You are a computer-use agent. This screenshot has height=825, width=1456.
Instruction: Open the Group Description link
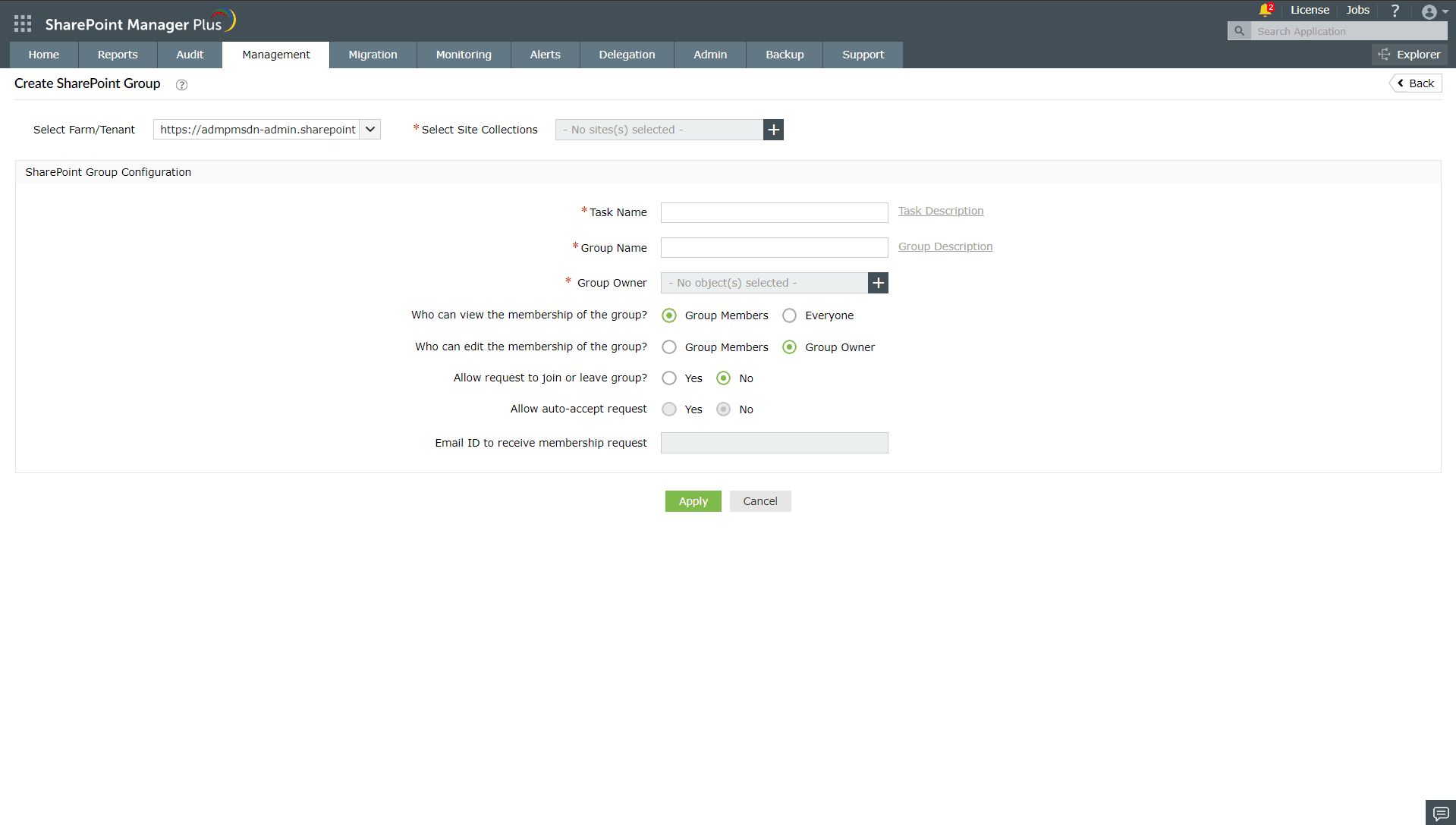click(x=945, y=246)
